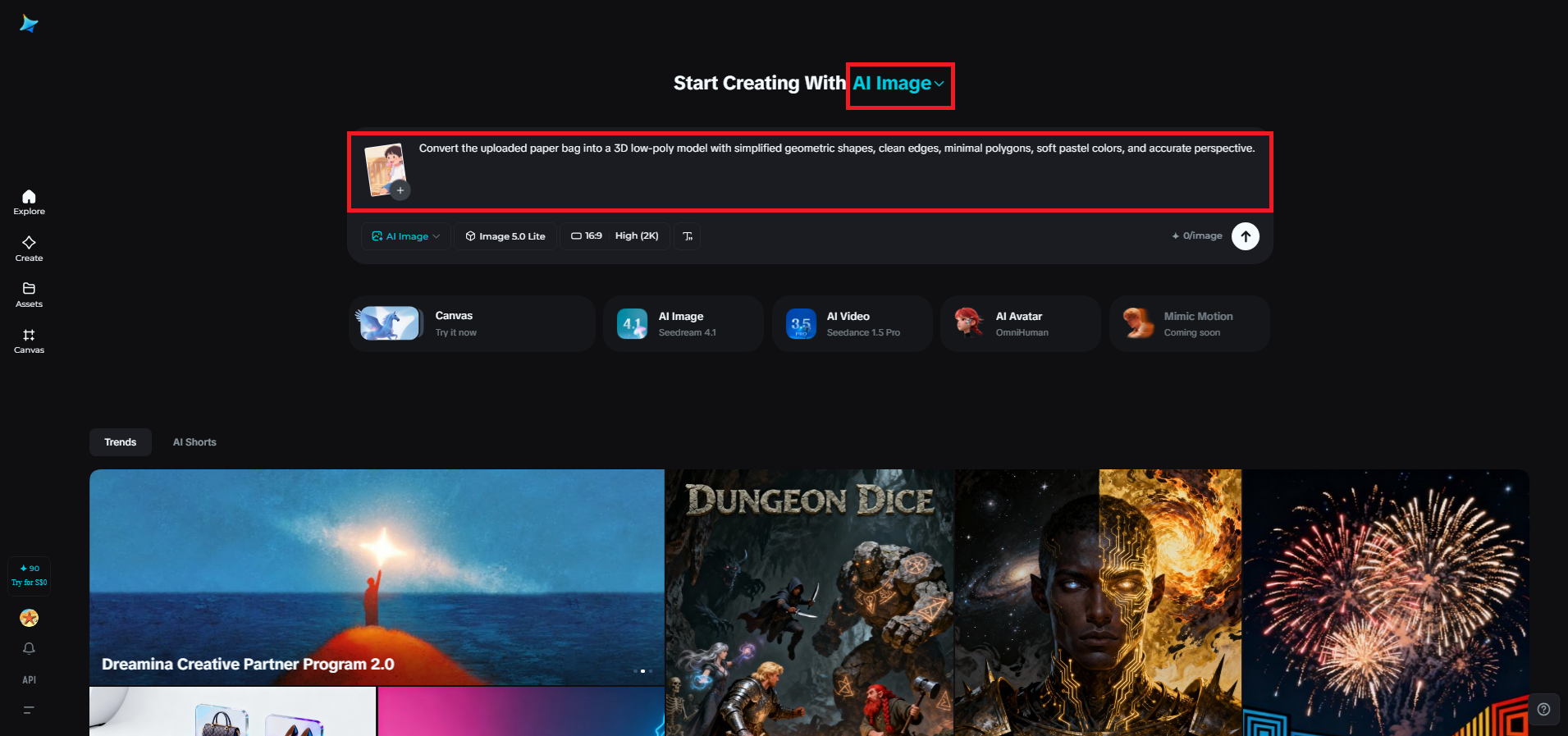The height and width of the screenshot is (736, 1568).
Task: Change the 16:9 aspect ratio setting
Action: (x=587, y=236)
